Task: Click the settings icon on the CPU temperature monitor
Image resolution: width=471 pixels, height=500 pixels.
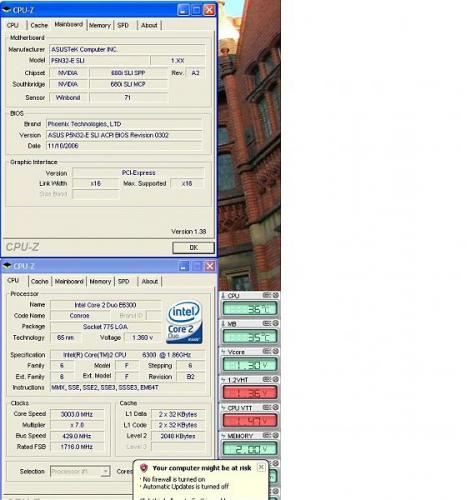Action: 266,295
